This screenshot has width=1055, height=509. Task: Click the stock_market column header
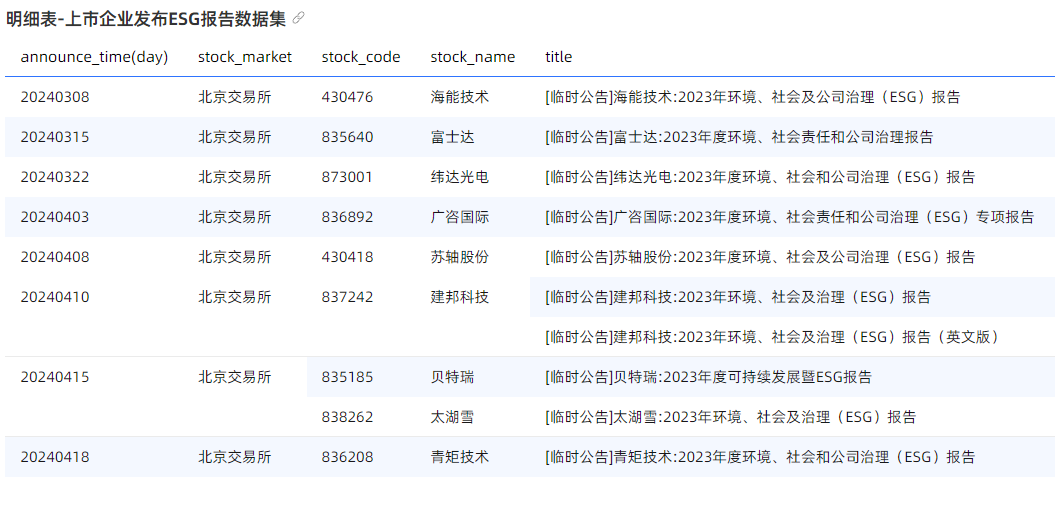(x=245, y=57)
